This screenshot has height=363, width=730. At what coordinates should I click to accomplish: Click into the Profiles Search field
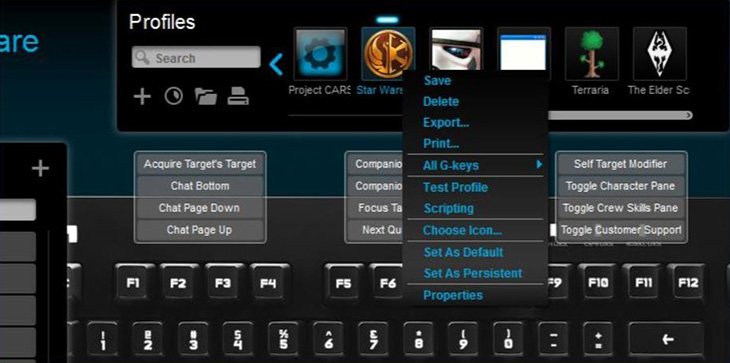[196, 58]
